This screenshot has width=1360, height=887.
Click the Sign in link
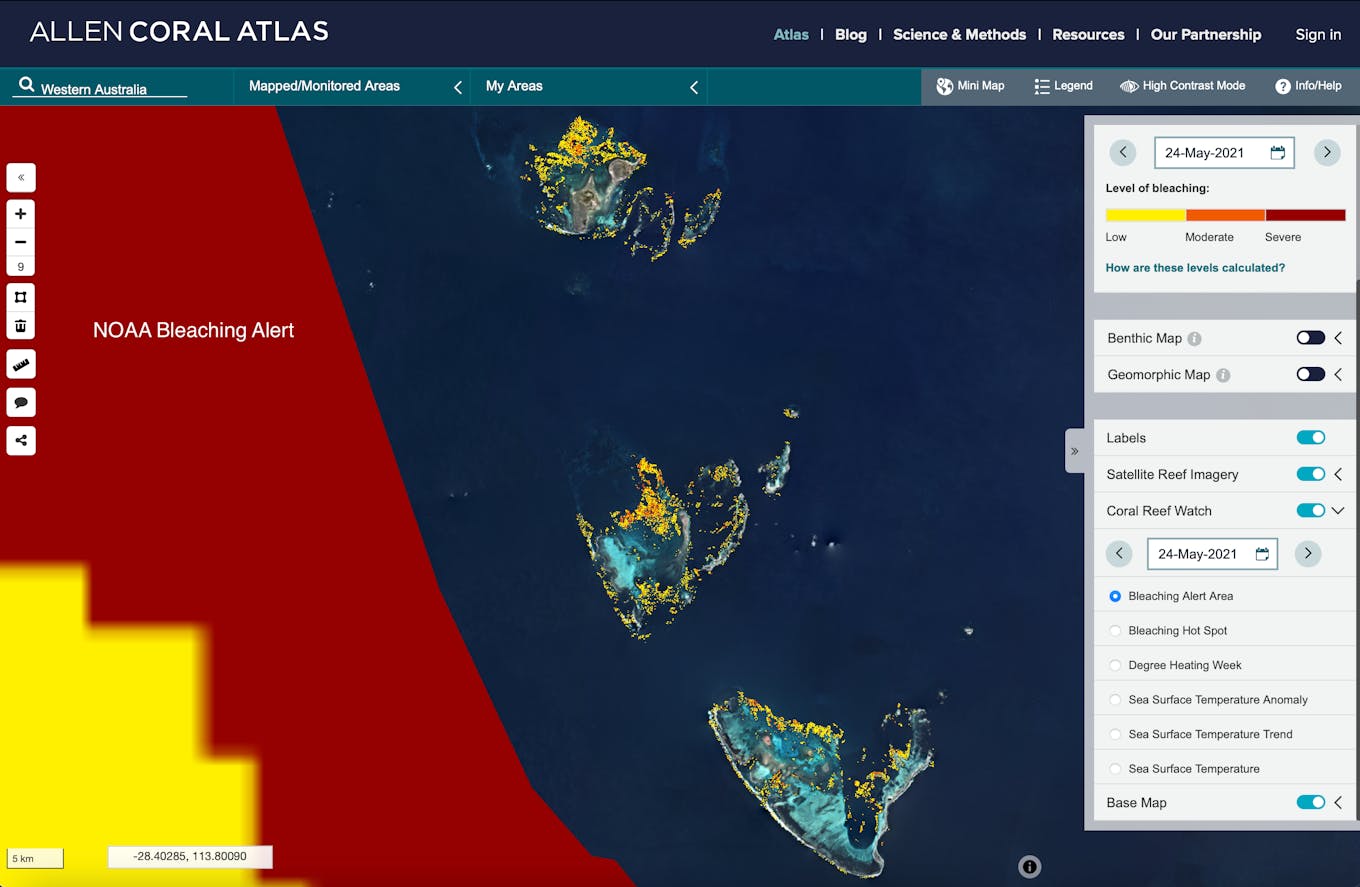pyautogui.click(x=1318, y=34)
